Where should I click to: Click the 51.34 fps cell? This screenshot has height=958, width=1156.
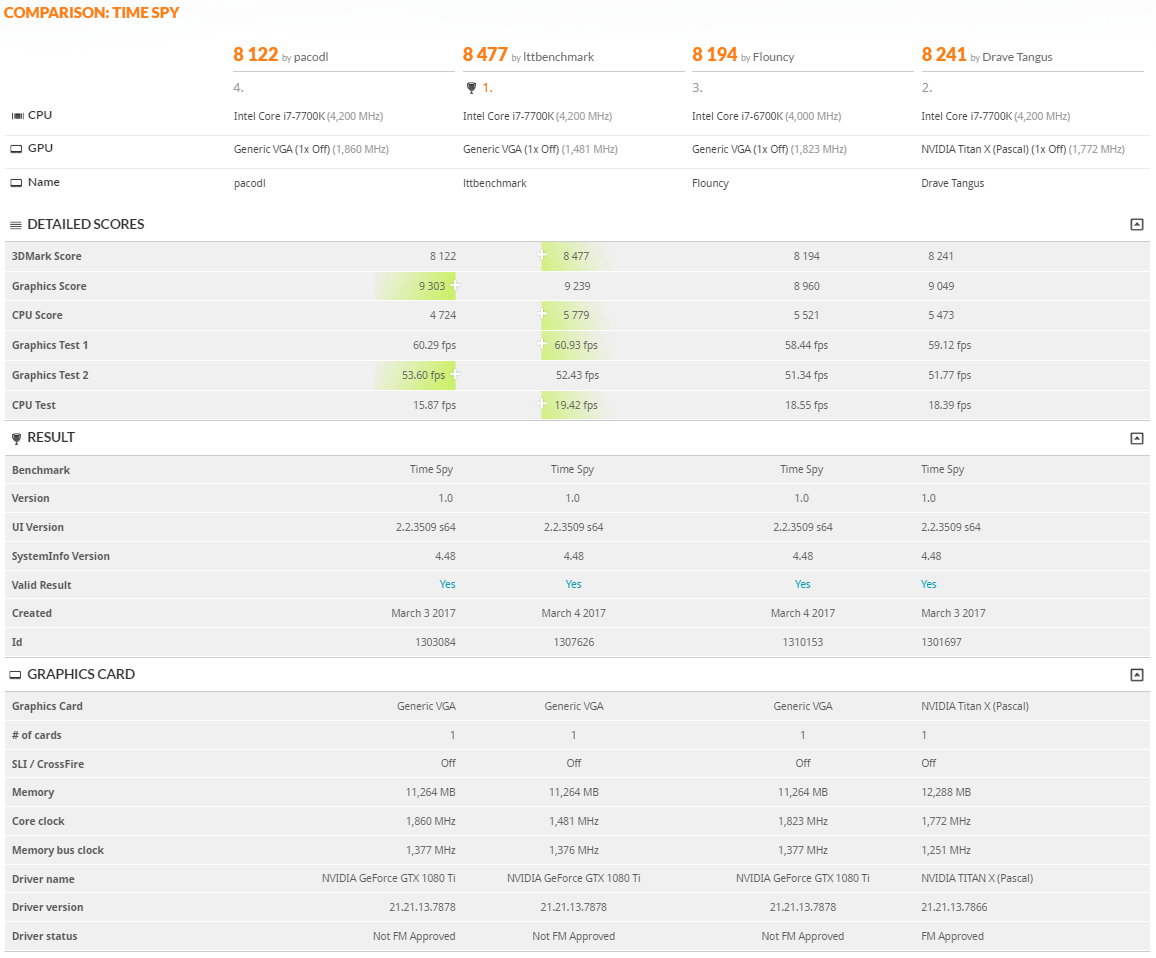pyautogui.click(x=807, y=375)
